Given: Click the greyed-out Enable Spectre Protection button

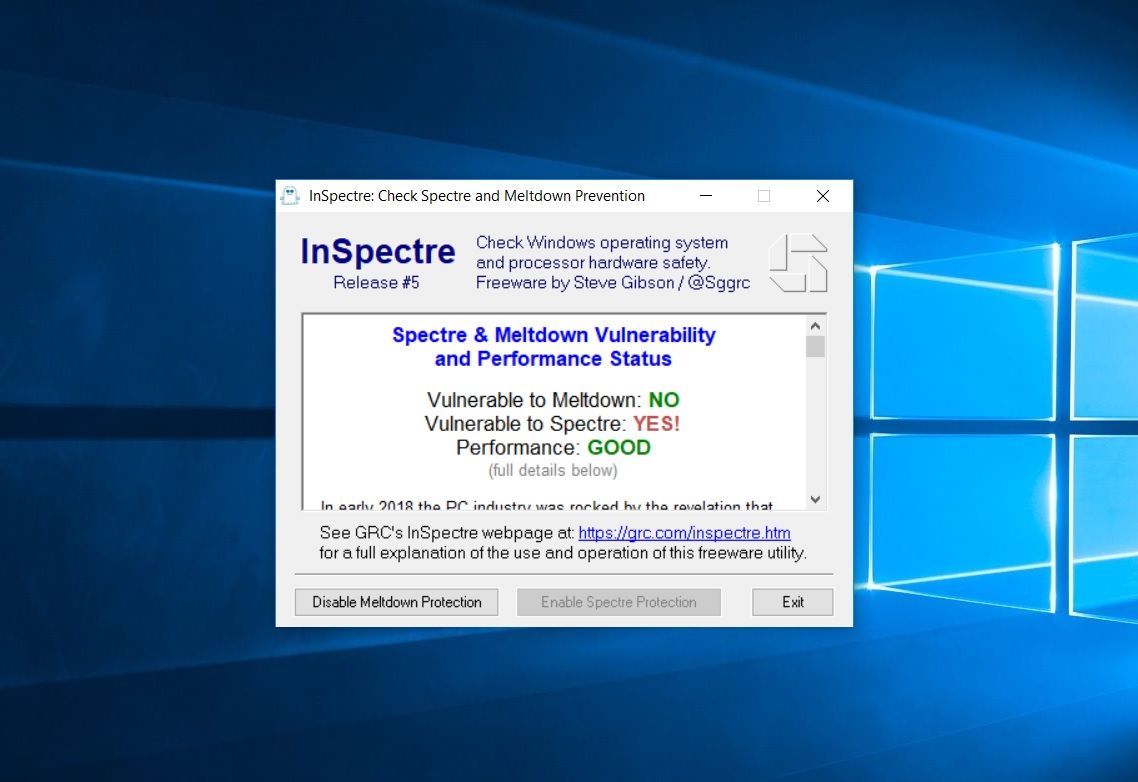Looking at the screenshot, I should [618, 602].
